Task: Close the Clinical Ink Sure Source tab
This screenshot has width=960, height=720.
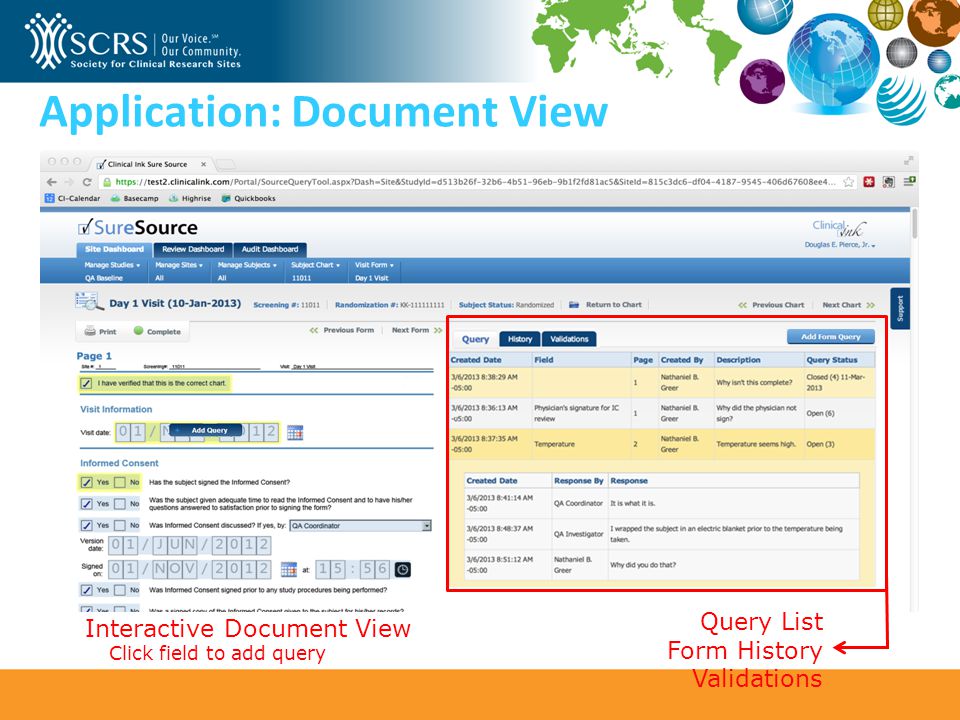Action: (204, 164)
